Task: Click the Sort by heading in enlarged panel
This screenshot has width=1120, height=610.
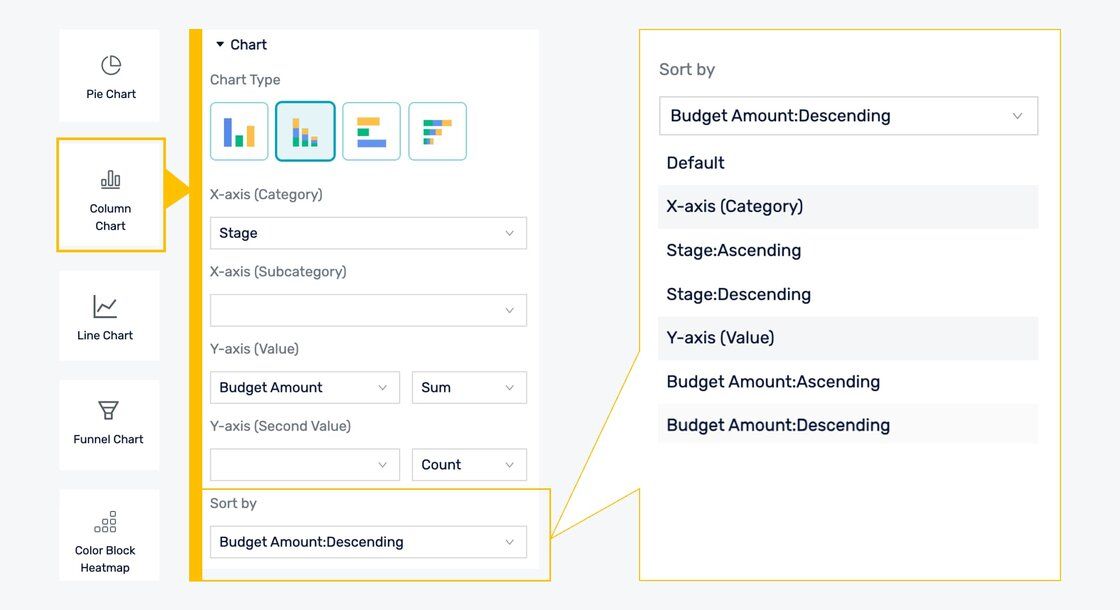Action: (686, 69)
